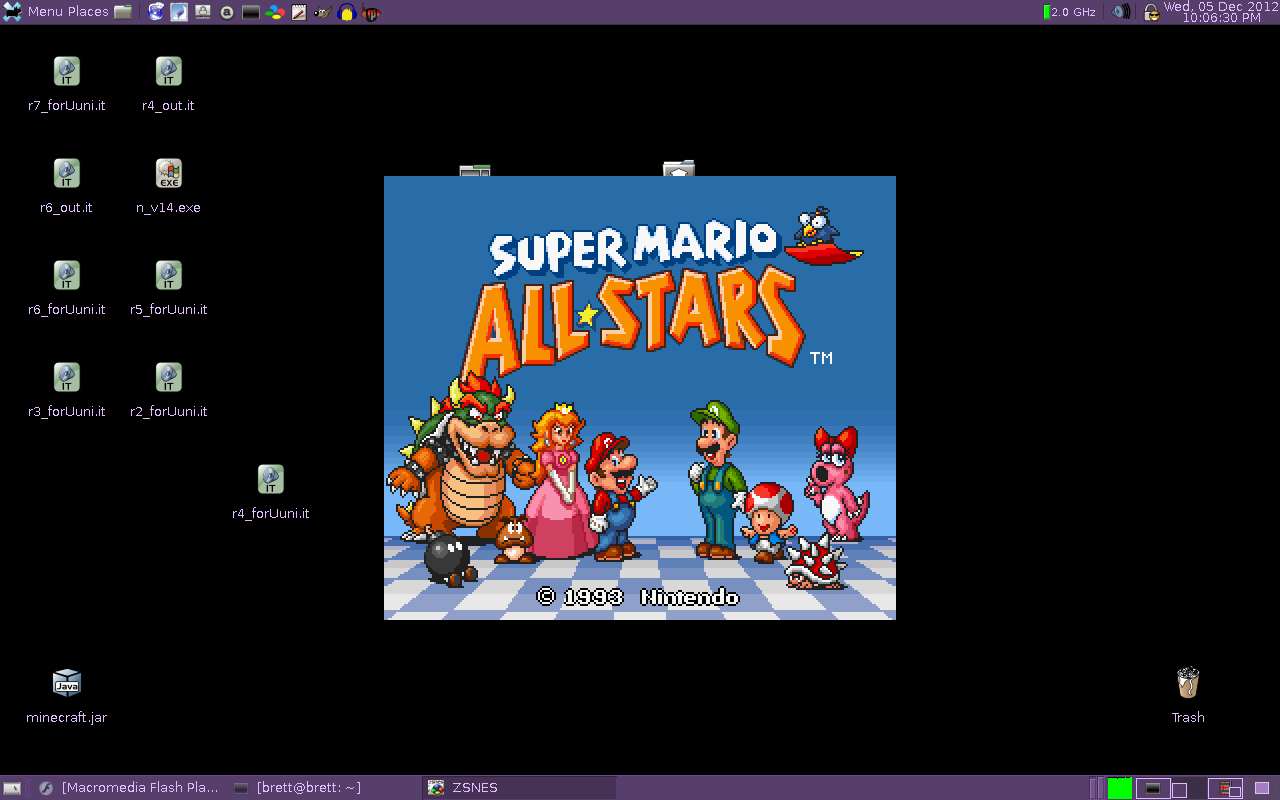Launch ZSNES via colored buttons icon
The image size is (1280, 800).
coord(275,12)
